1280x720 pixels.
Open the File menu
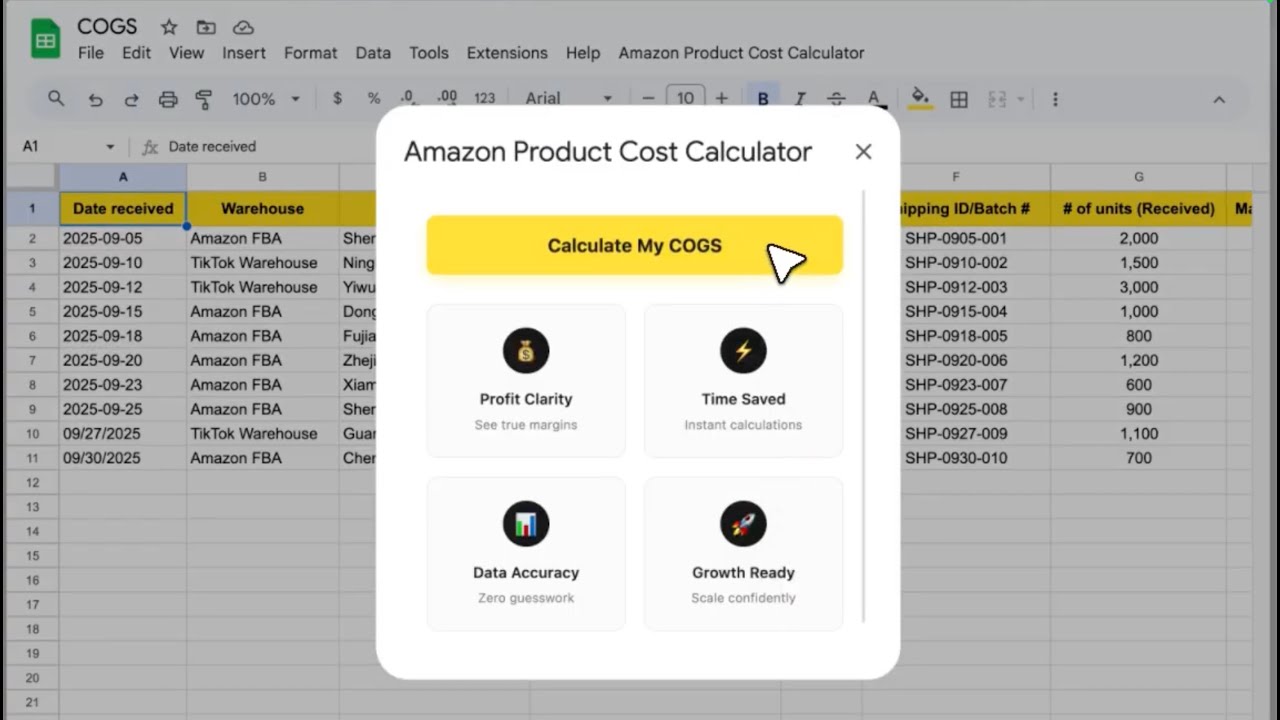(x=91, y=53)
